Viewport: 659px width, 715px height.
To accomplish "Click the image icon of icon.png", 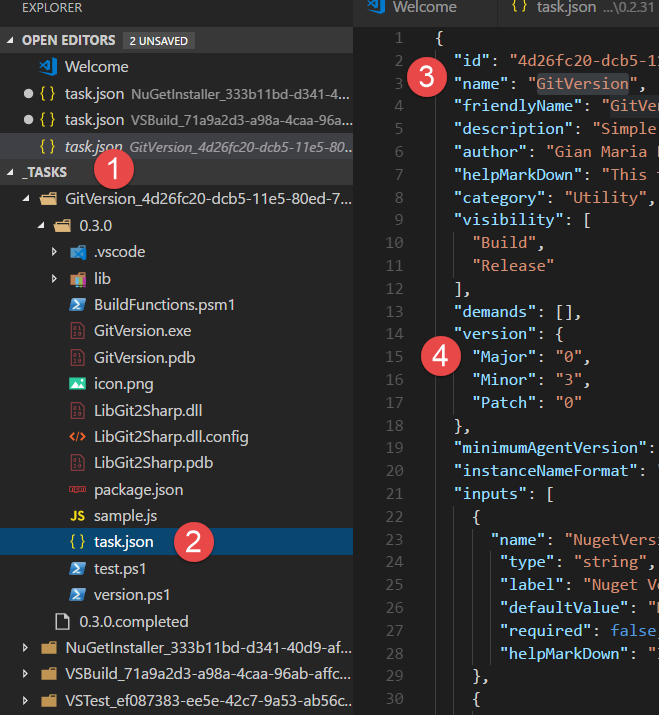I will (77, 384).
